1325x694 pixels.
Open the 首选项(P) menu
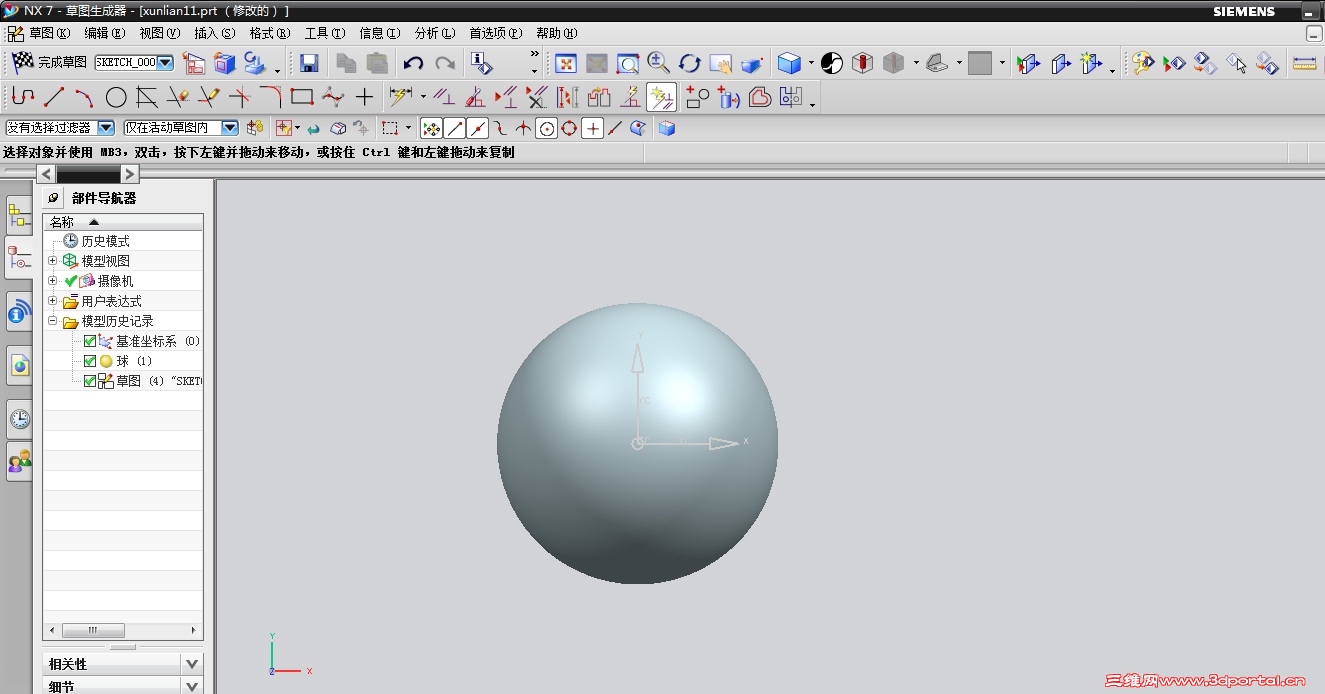point(496,33)
